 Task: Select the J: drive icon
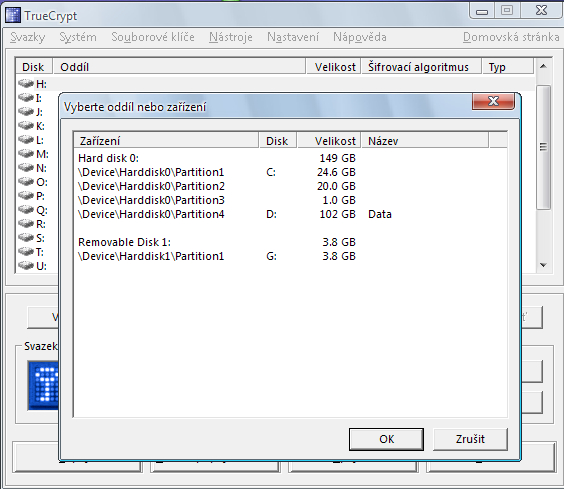click(26, 112)
